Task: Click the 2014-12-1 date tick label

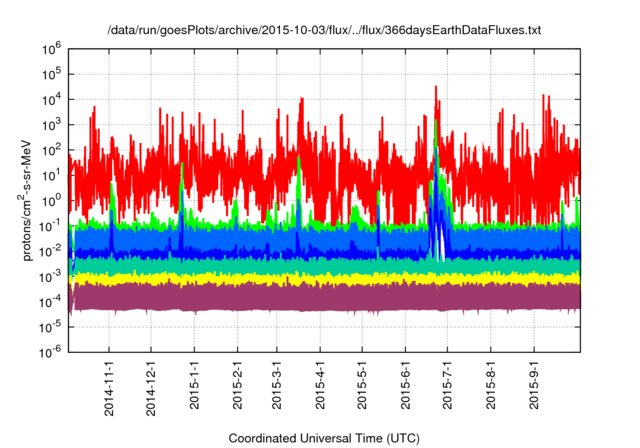Action: 151,389
